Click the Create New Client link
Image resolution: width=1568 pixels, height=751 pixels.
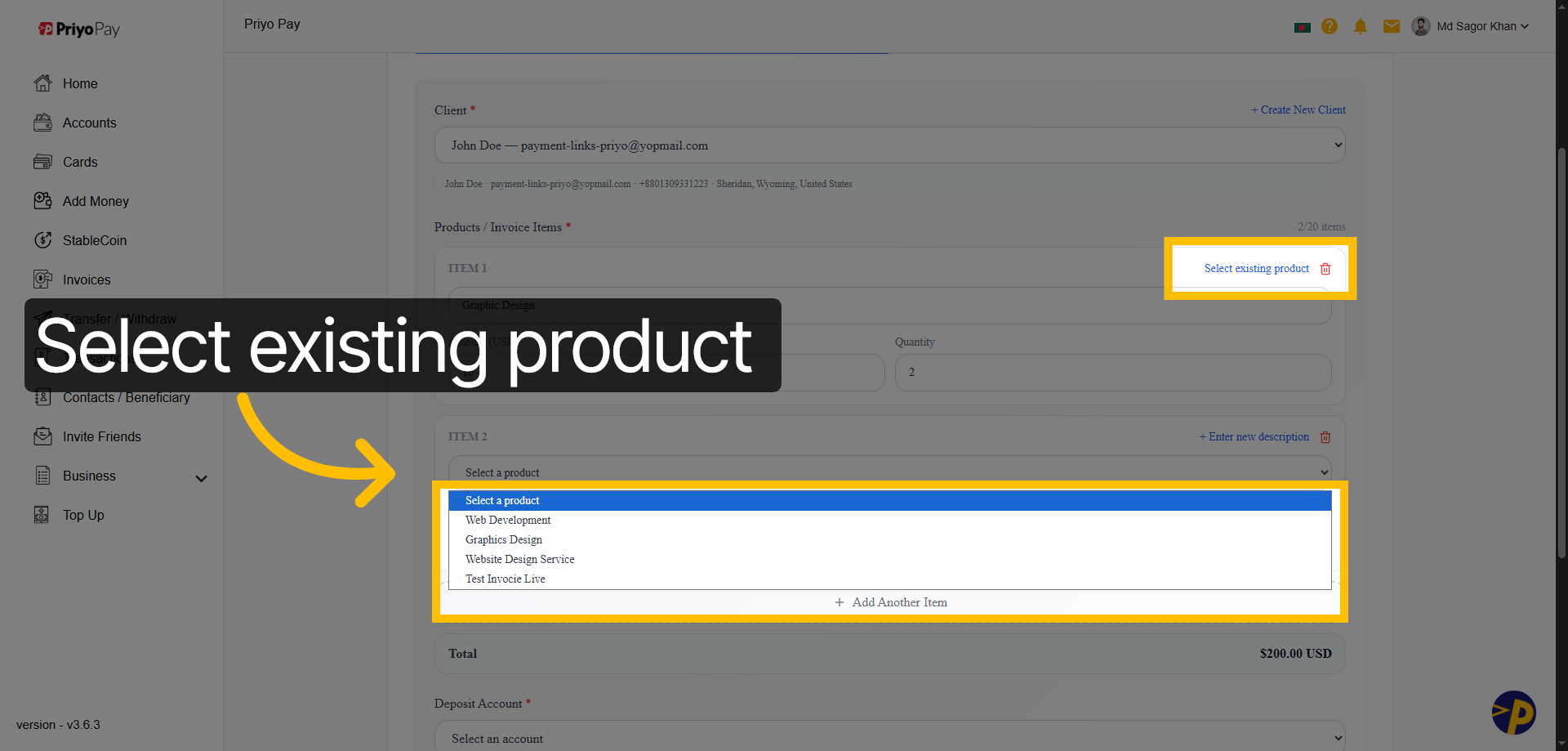coord(1298,110)
